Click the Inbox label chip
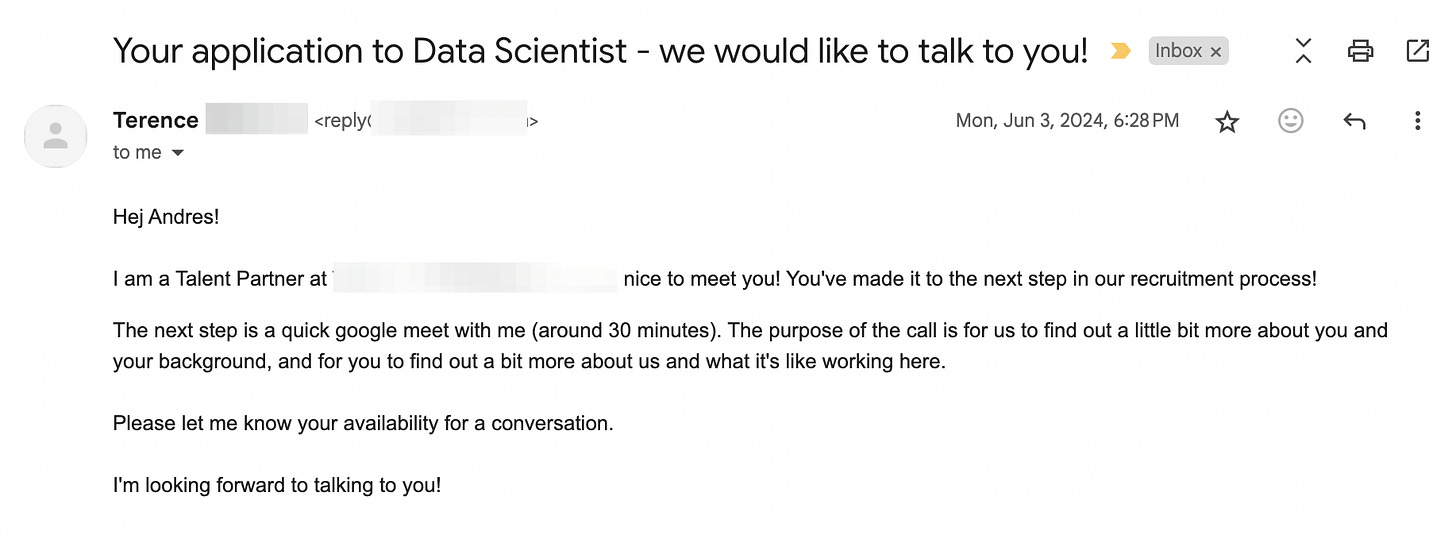 tap(1178, 51)
